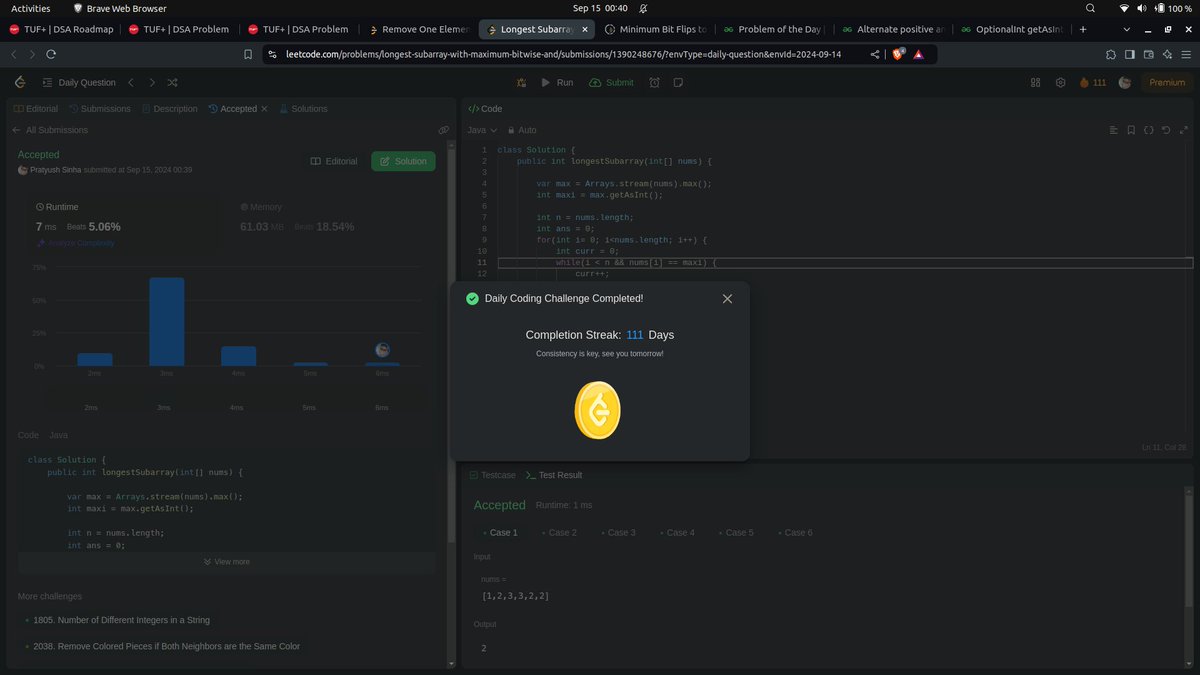Switch to the Testcase tab

pos(492,475)
